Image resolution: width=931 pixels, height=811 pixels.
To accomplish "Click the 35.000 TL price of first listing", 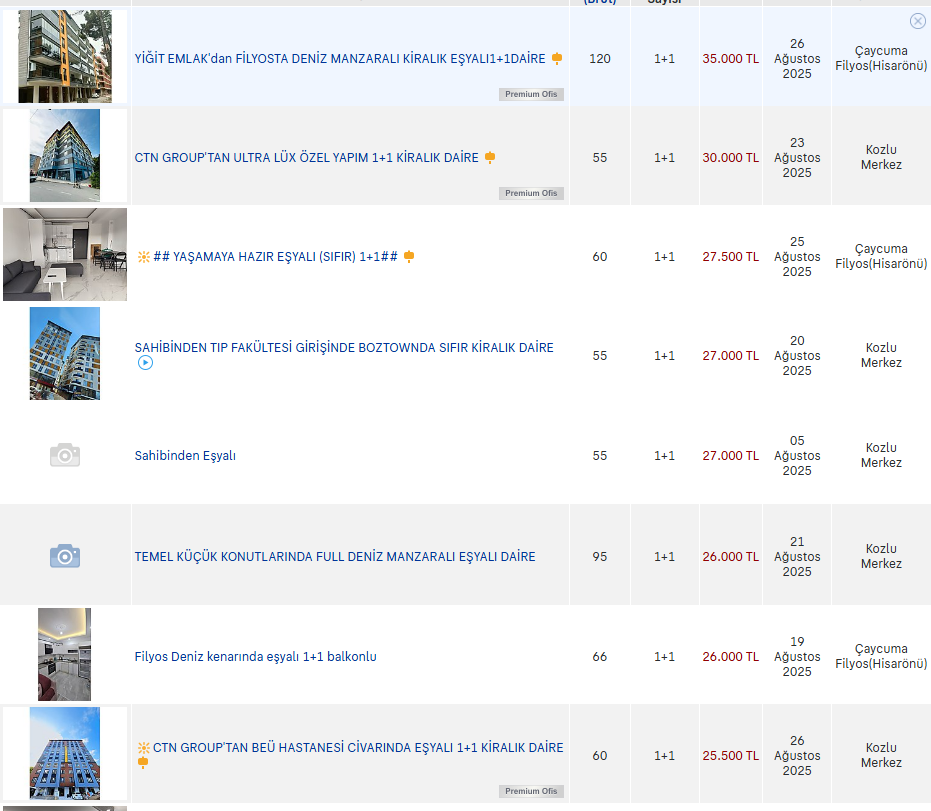I will coord(730,59).
